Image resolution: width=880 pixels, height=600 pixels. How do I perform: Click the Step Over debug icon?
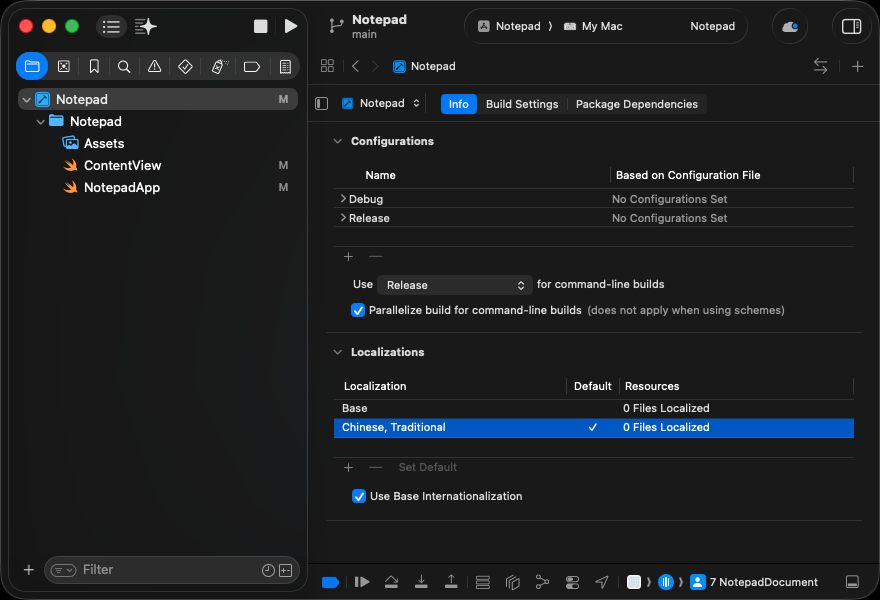coord(391,582)
